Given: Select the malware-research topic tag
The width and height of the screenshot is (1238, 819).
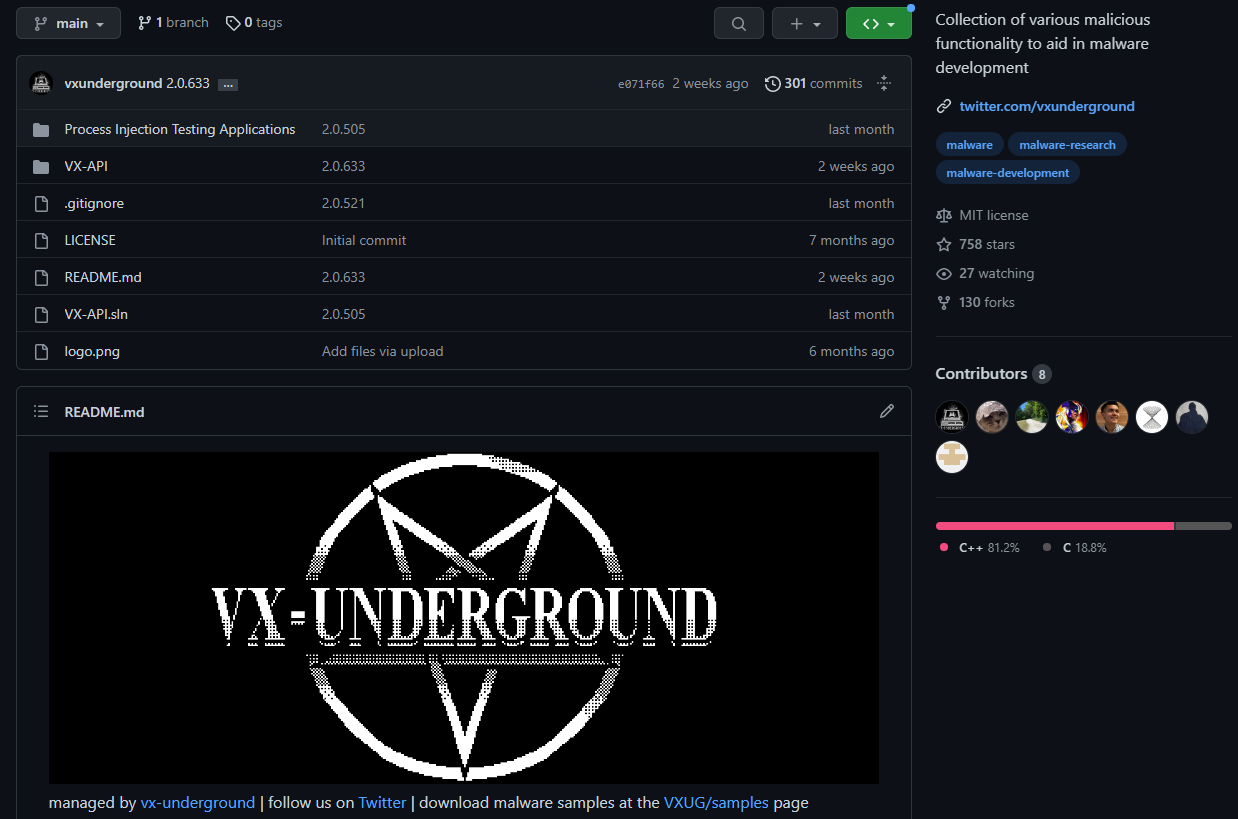Looking at the screenshot, I should [1067, 145].
